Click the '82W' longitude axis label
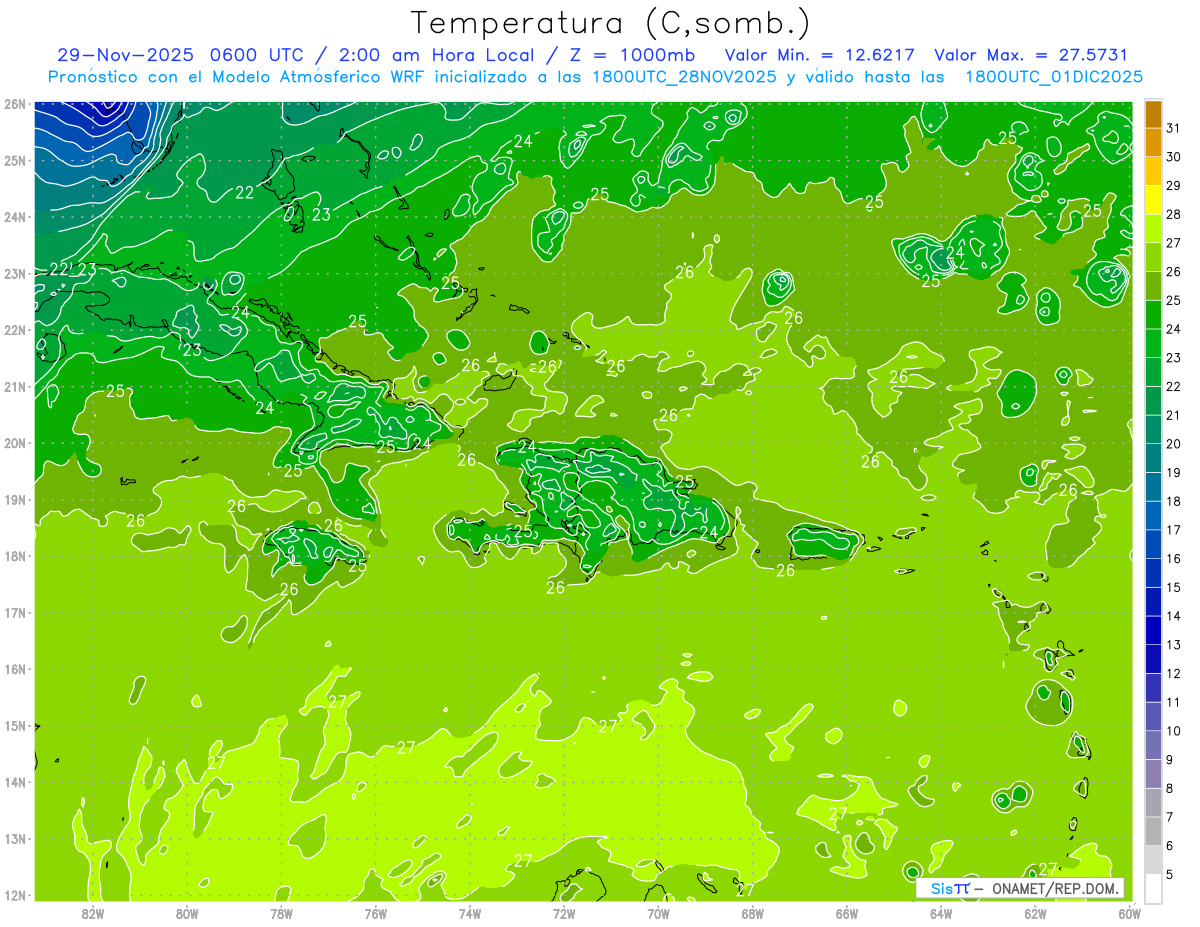 (x=93, y=912)
